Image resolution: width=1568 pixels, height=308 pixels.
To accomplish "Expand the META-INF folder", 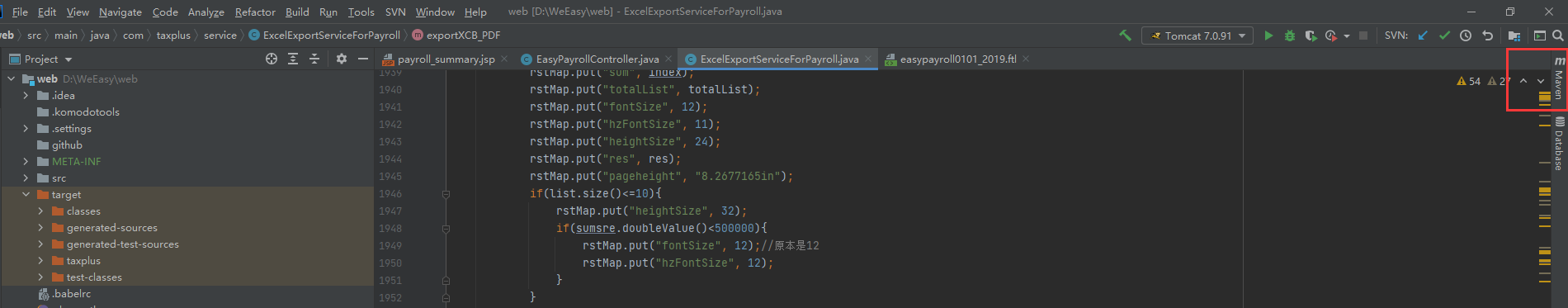I will [26, 161].
